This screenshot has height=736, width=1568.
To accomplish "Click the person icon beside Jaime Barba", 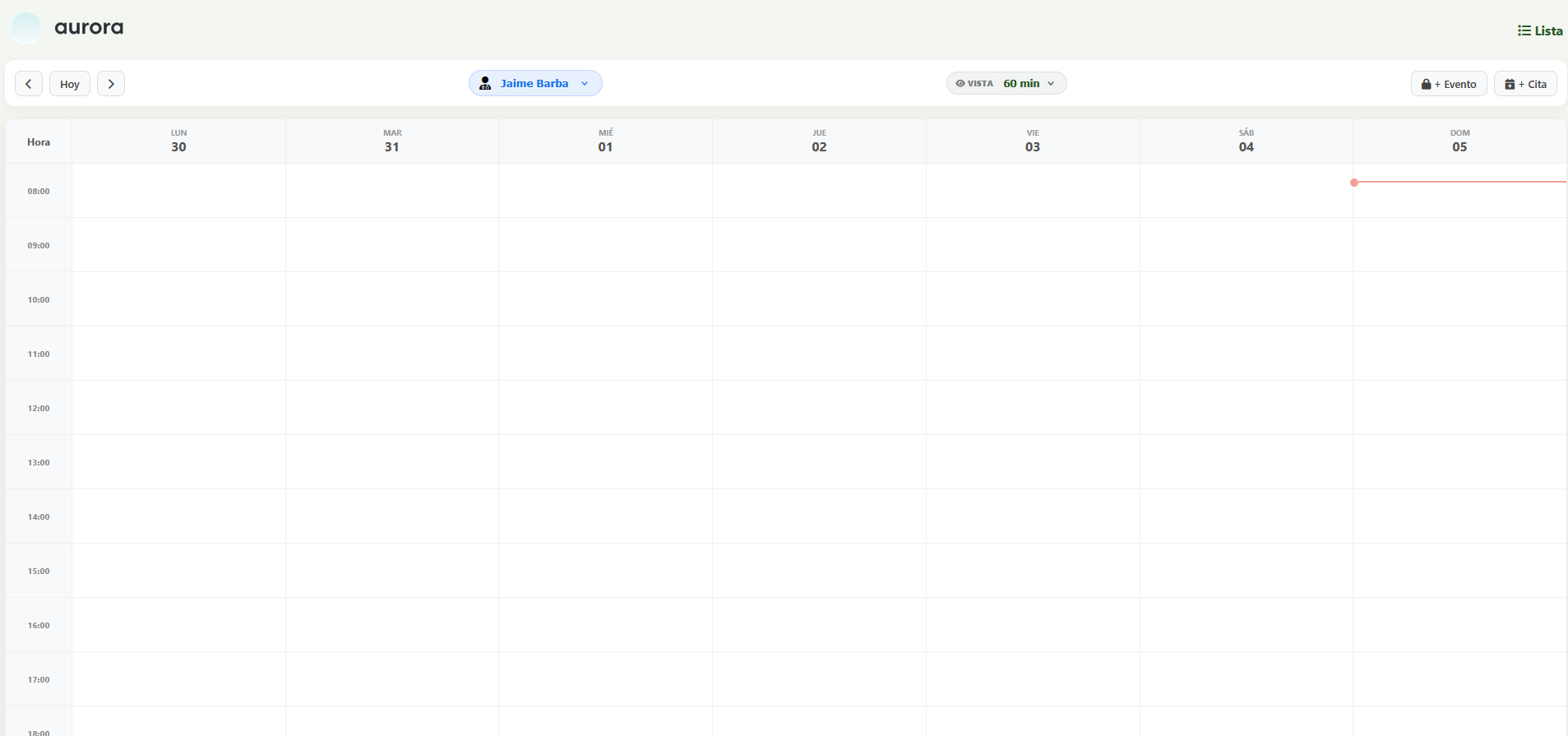I will click(x=485, y=83).
